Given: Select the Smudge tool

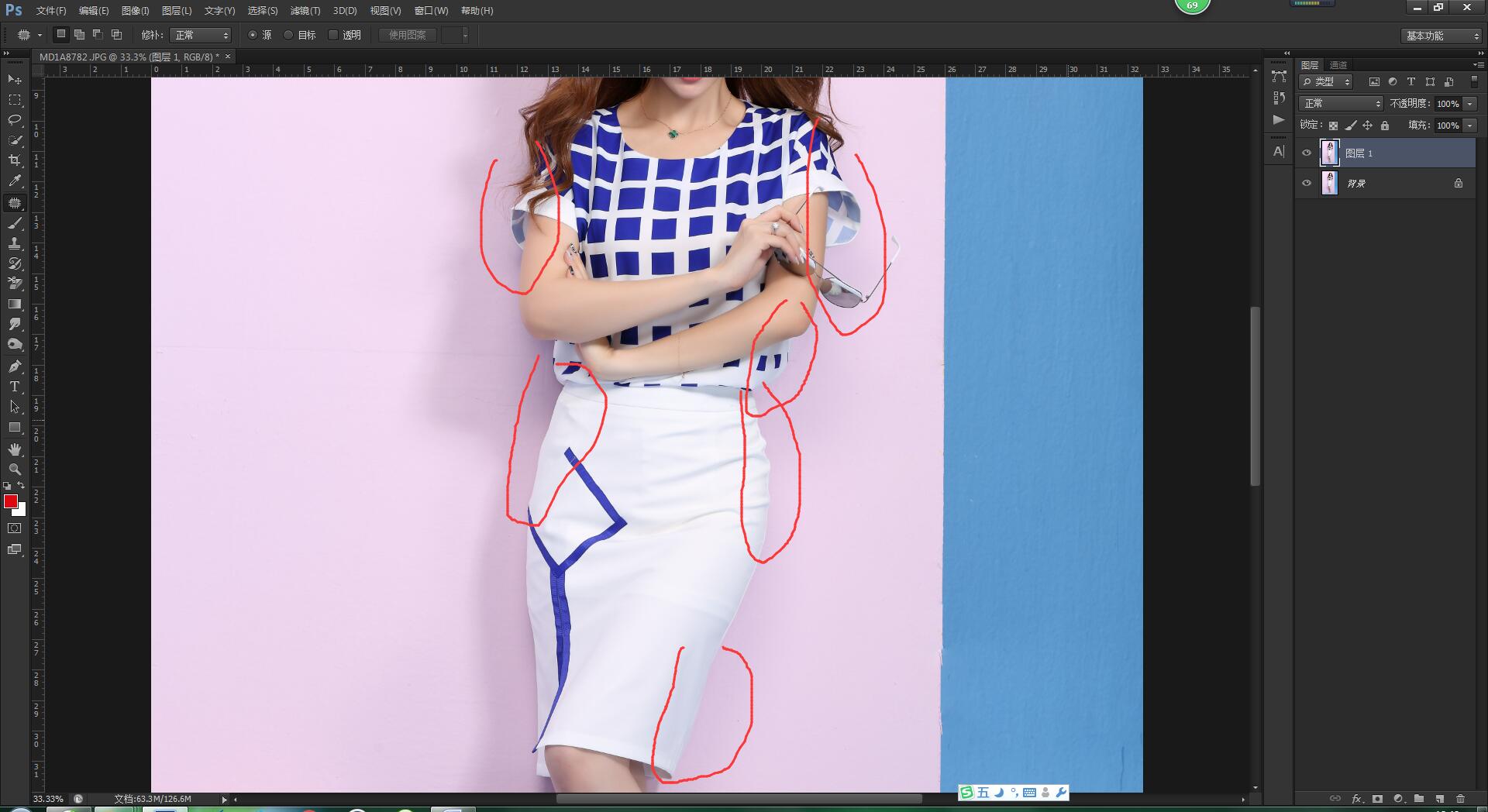Looking at the screenshot, I should pyautogui.click(x=15, y=324).
